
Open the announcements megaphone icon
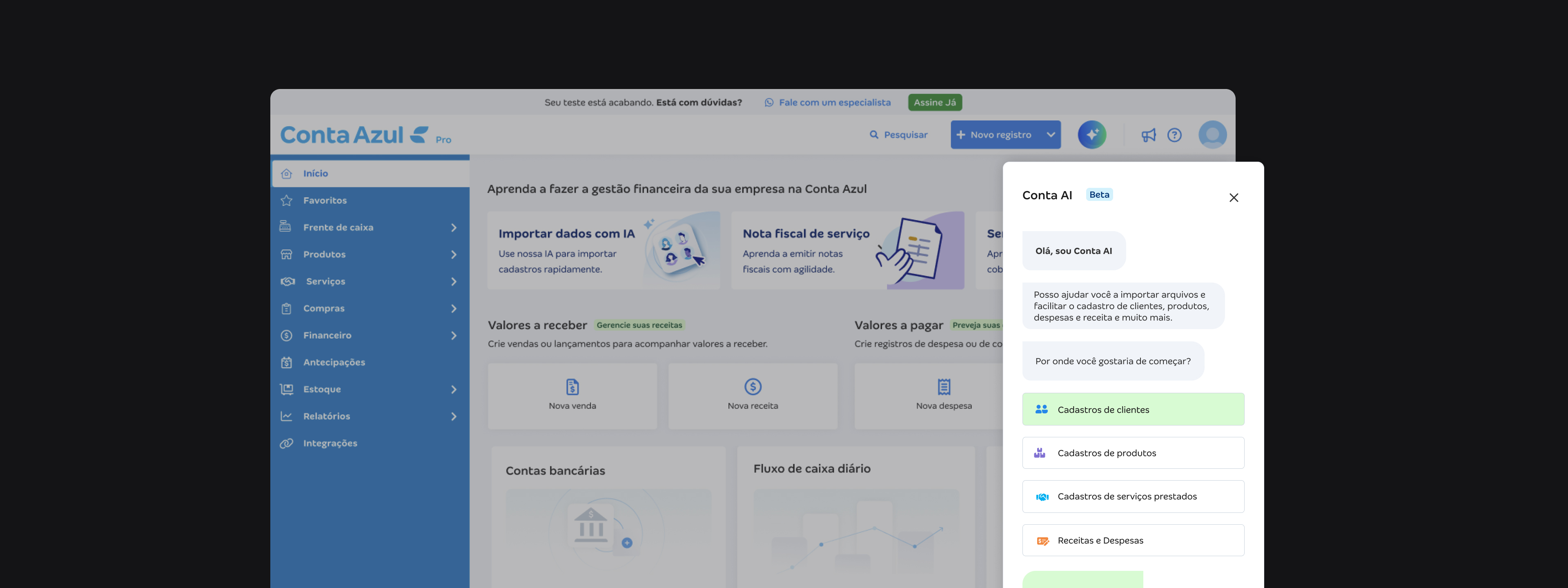coord(1148,135)
